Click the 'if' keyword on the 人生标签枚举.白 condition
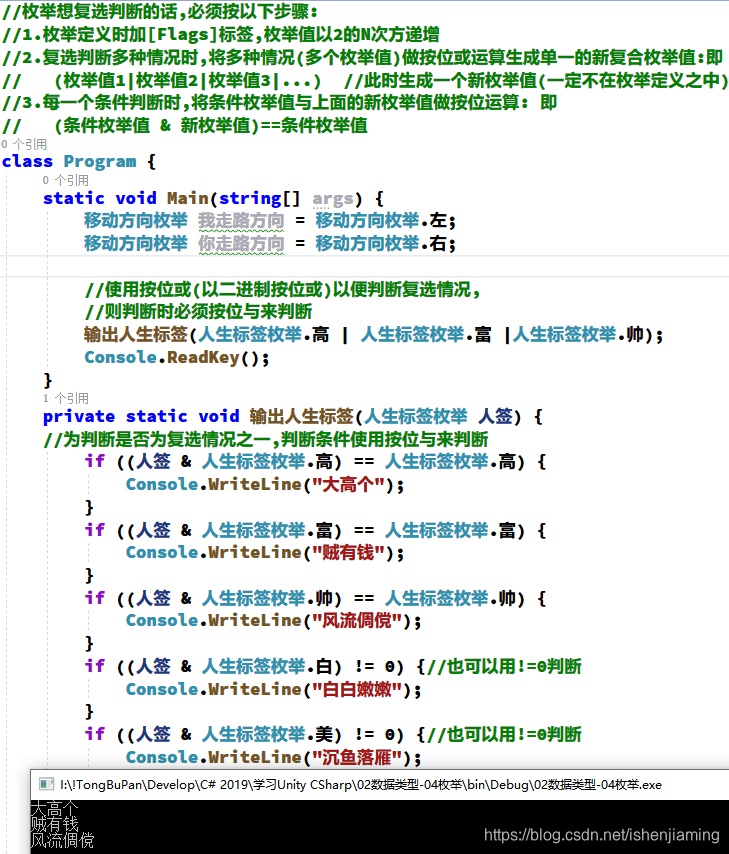This screenshot has width=729, height=854. [x=94, y=666]
